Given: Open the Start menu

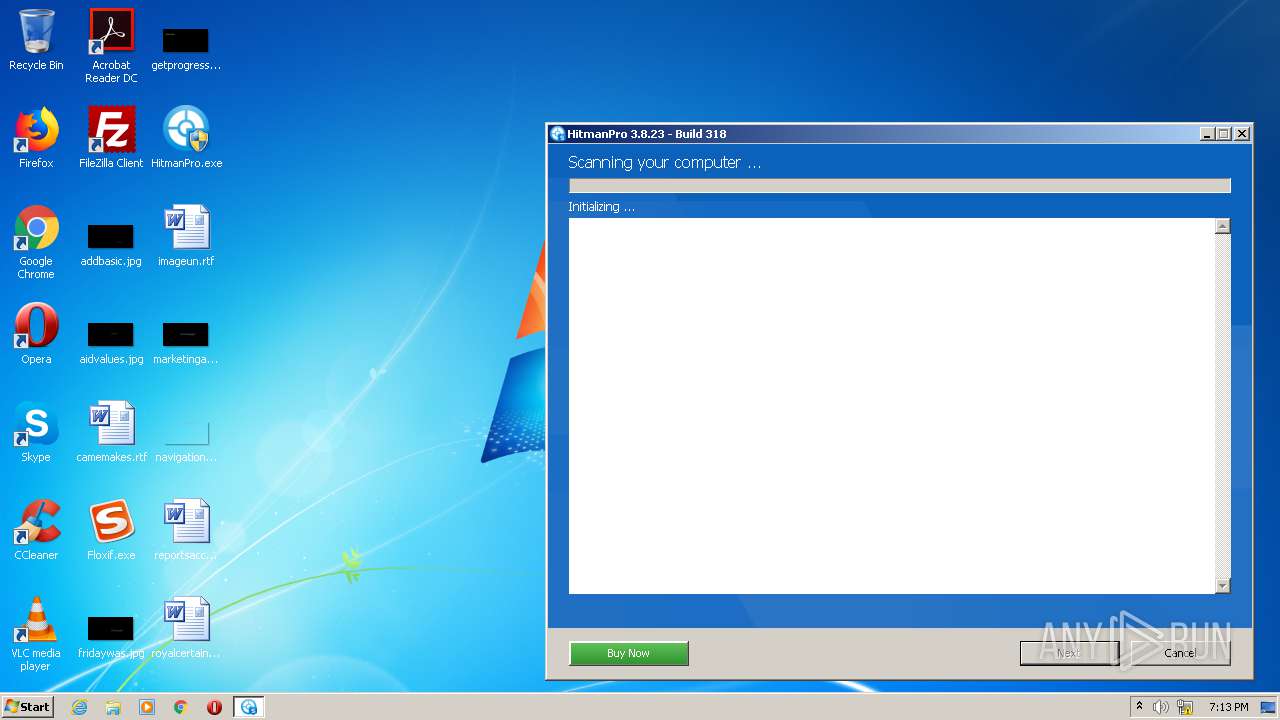Looking at the screenshot, I should (27, 707).
